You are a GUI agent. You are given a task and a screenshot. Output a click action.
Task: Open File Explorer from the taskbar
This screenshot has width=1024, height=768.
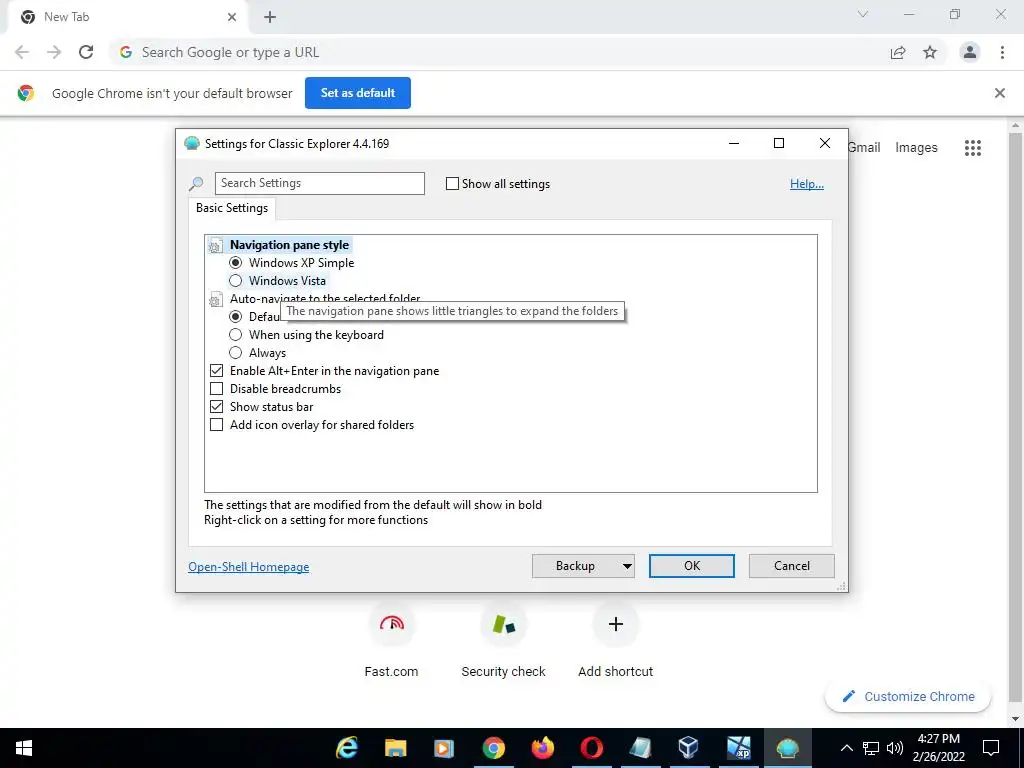point(395,748)
